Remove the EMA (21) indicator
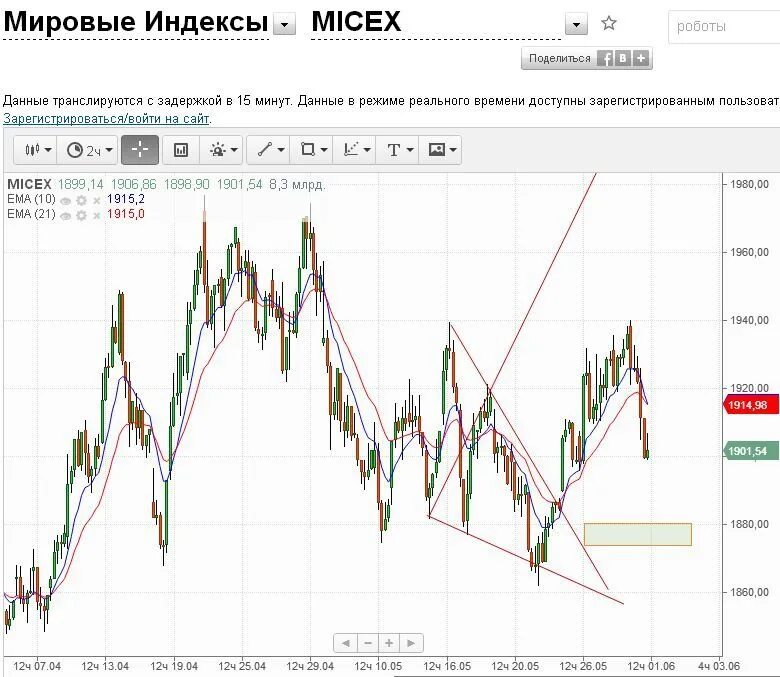 [x=97, y=215]
